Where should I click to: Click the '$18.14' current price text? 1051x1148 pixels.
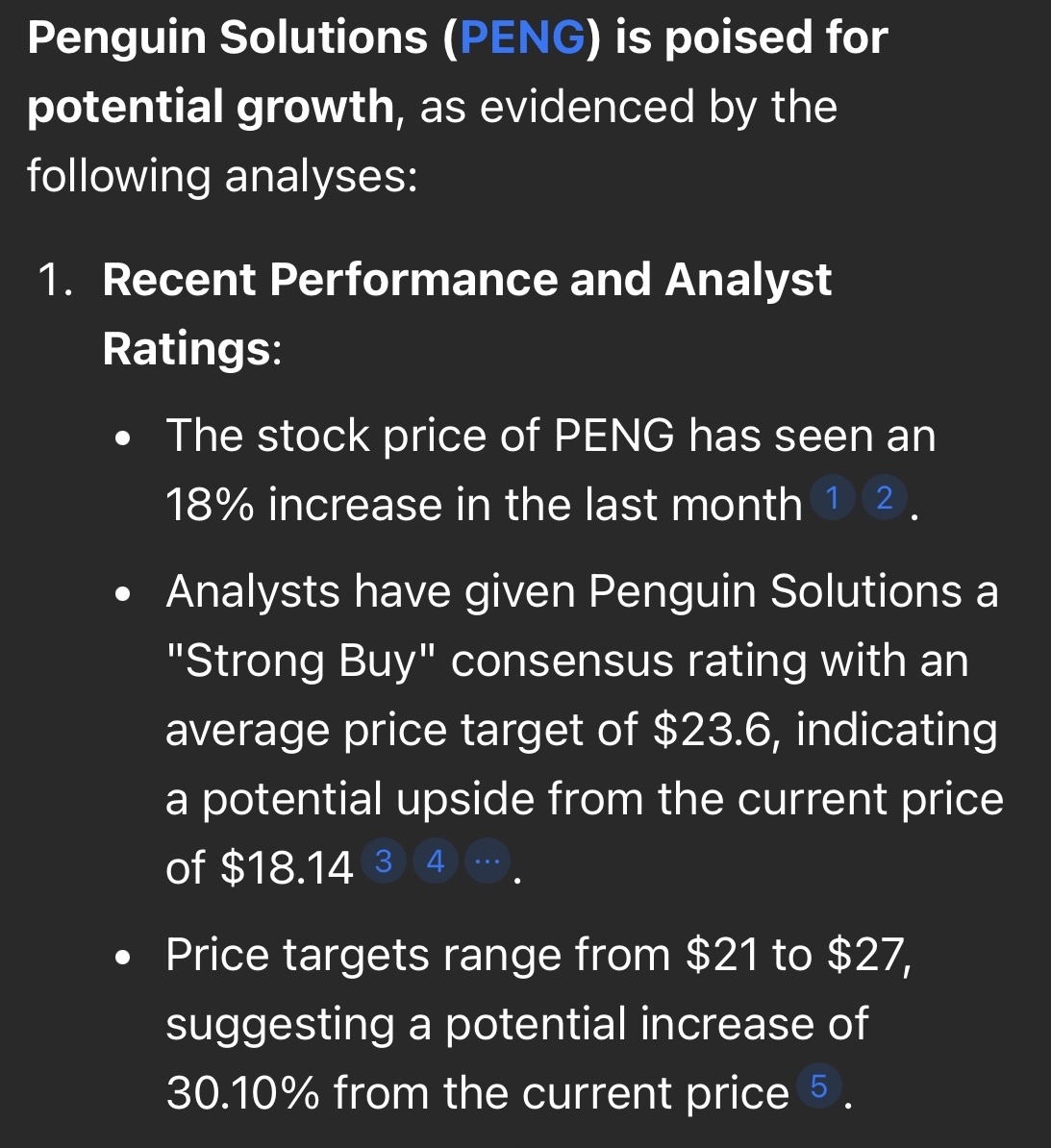pos(287,868)
